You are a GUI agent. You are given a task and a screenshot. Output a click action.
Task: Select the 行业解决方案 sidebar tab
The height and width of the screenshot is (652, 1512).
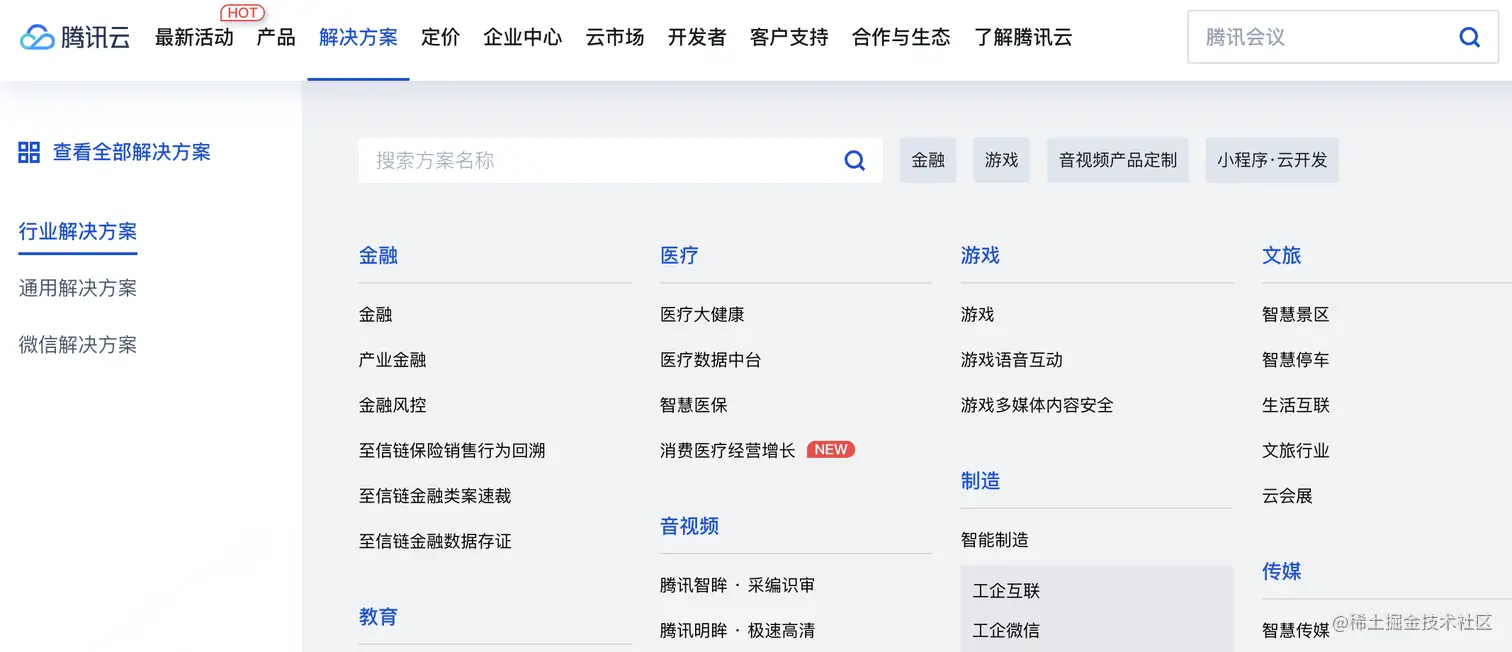pos(78,231)
